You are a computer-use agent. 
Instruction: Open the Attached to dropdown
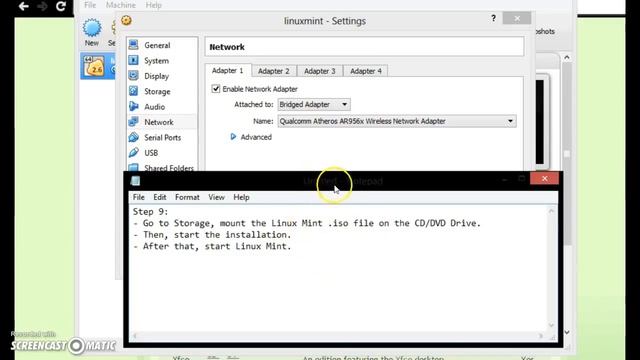tap(313, 104)
